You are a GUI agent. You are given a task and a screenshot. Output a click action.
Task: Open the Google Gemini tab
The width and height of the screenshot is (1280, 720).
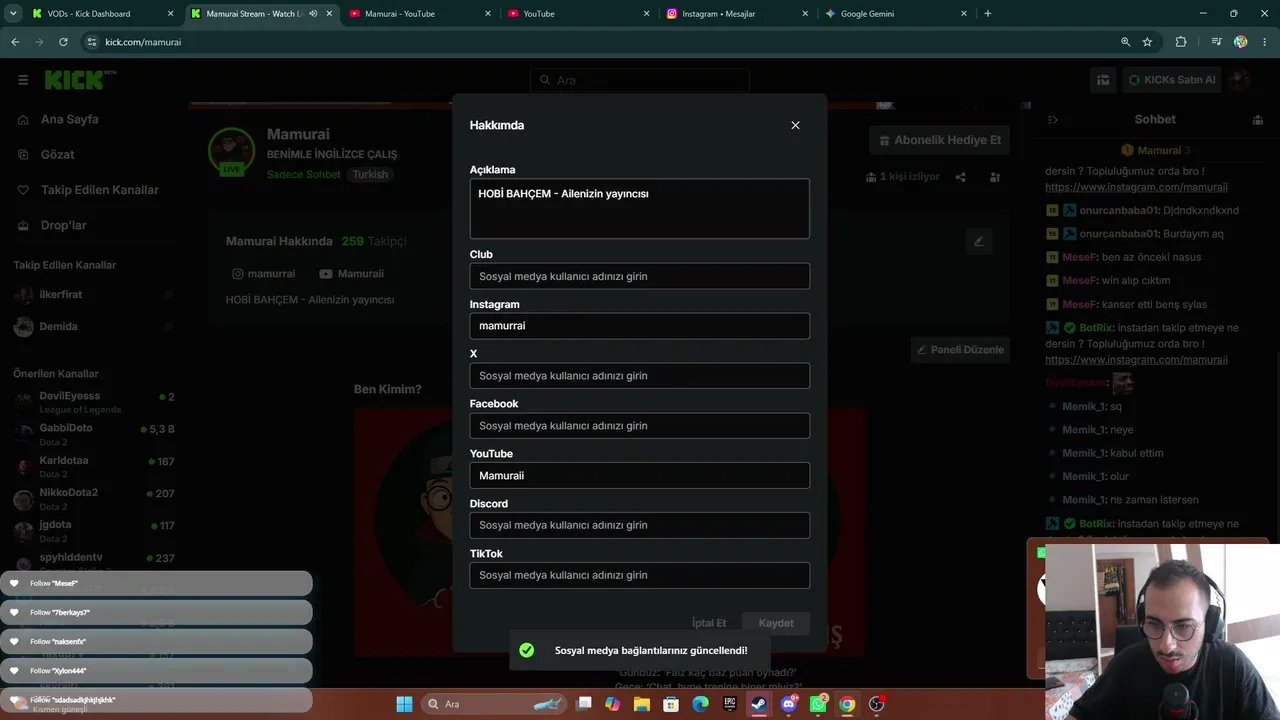point(896,14)
